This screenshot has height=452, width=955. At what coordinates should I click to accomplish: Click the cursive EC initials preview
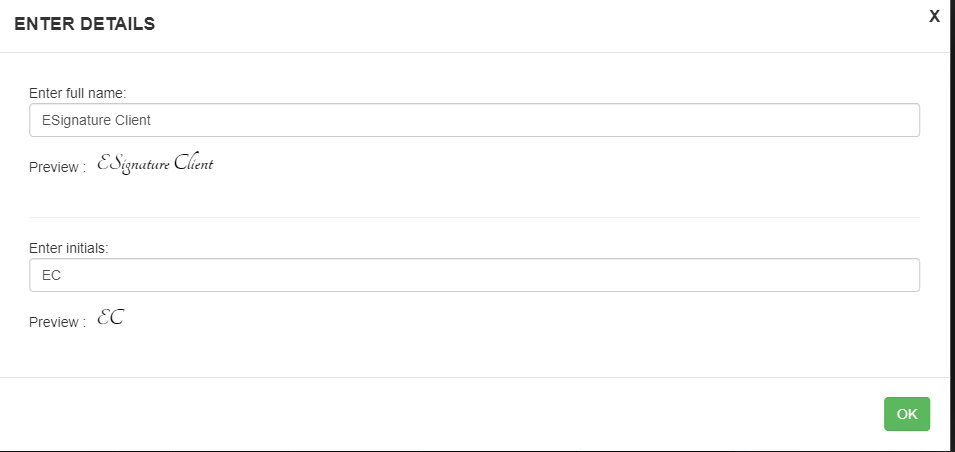111,317
